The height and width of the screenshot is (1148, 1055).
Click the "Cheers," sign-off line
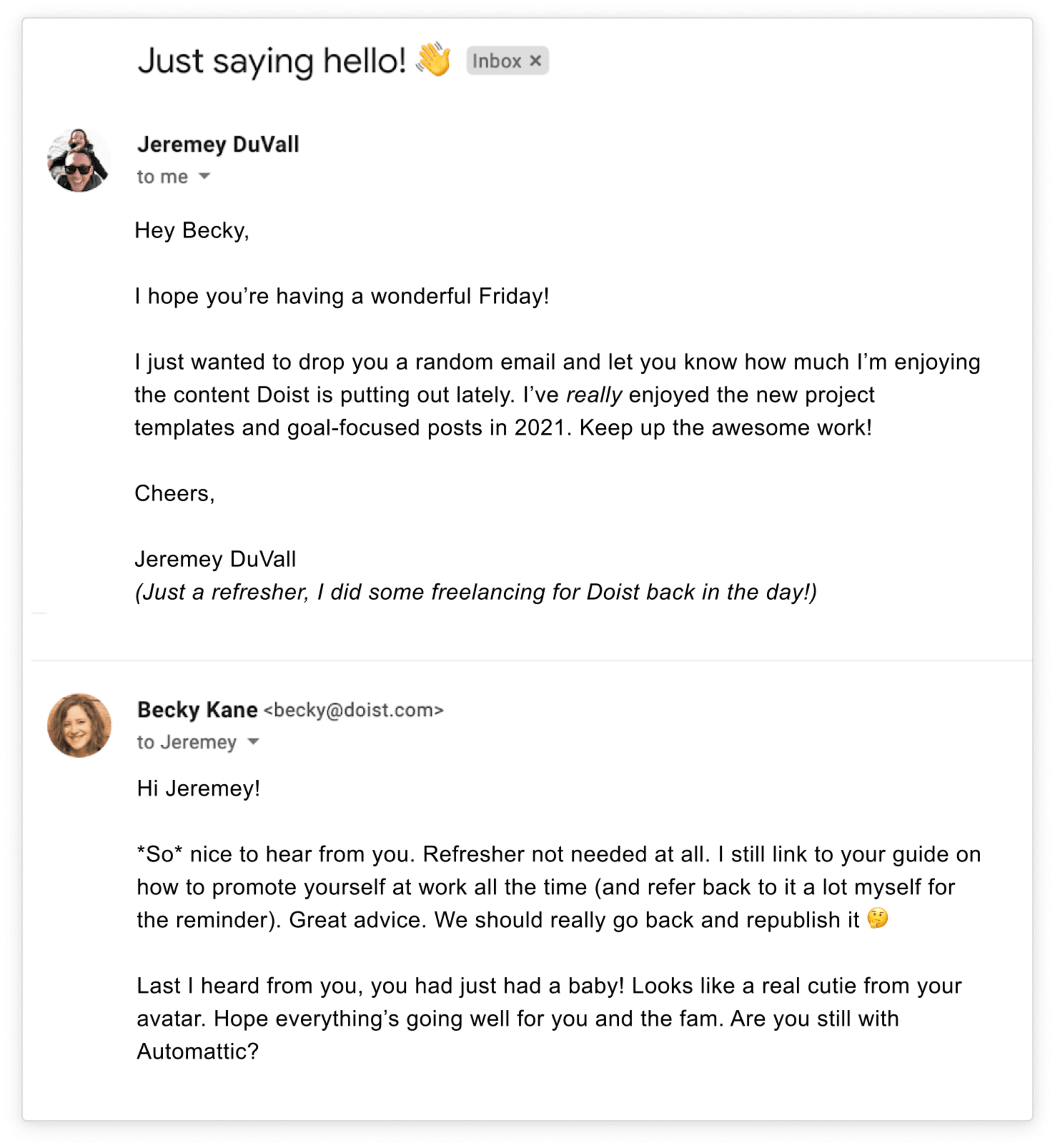[x=174, y=493]
